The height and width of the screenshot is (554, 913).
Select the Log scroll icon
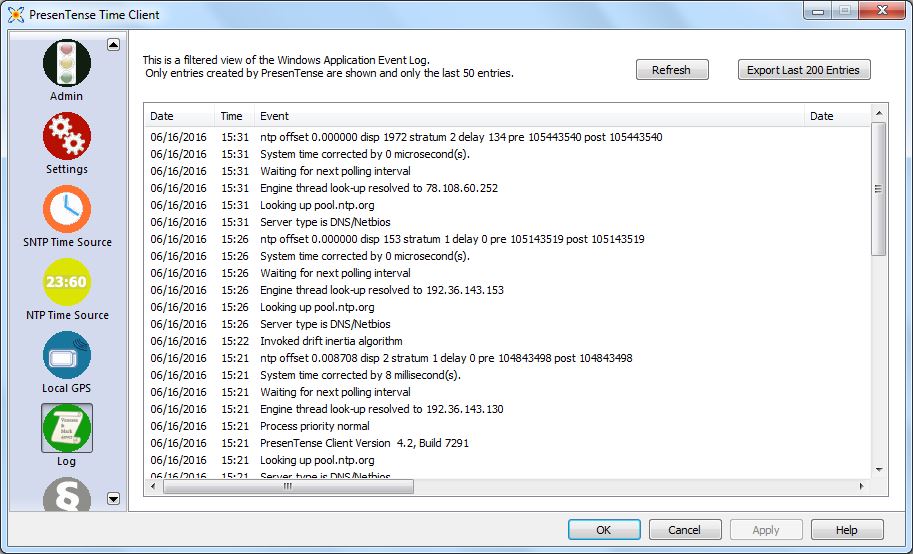click(67, 428)
